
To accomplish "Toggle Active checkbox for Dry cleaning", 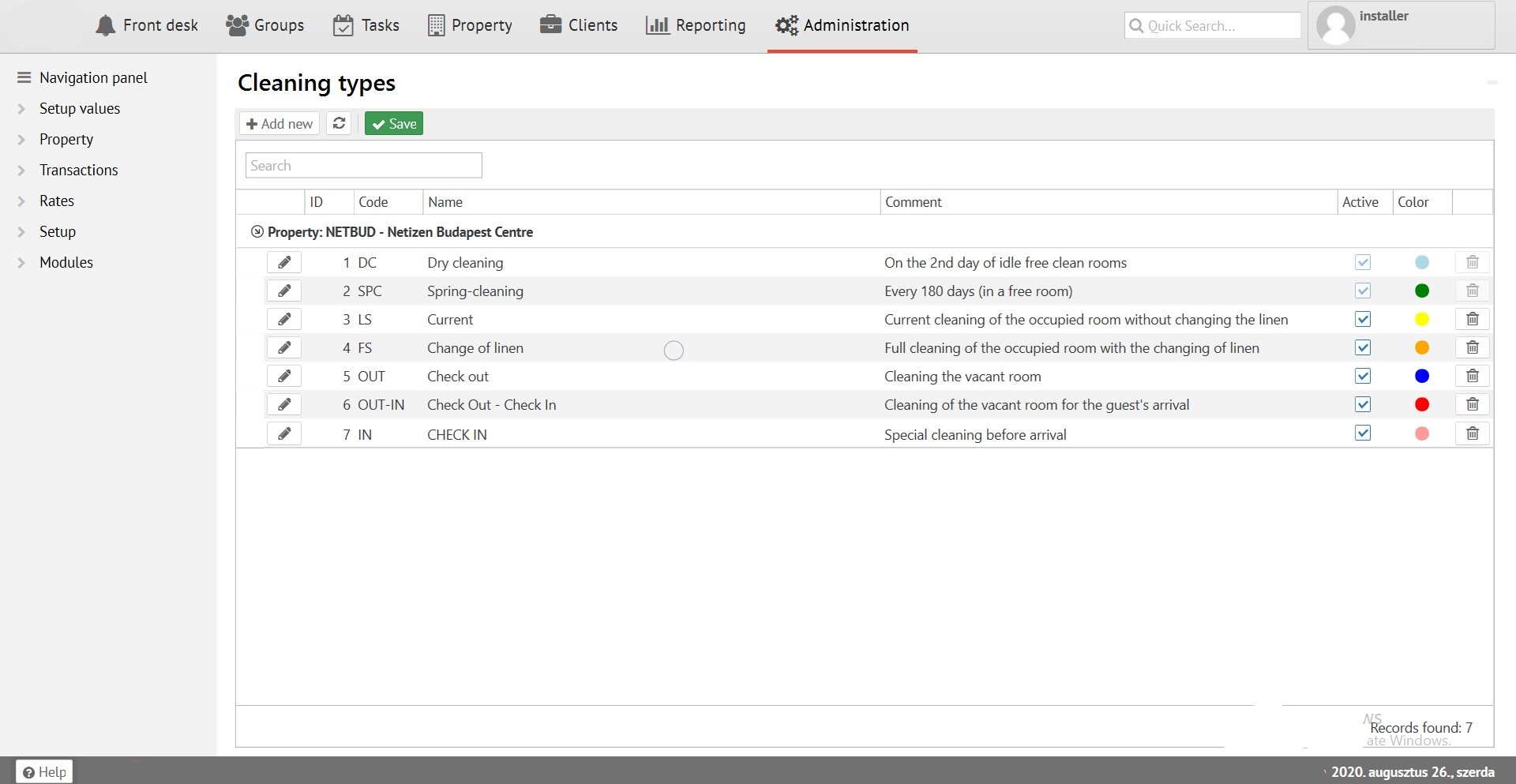I will (x=1363, y=262).
